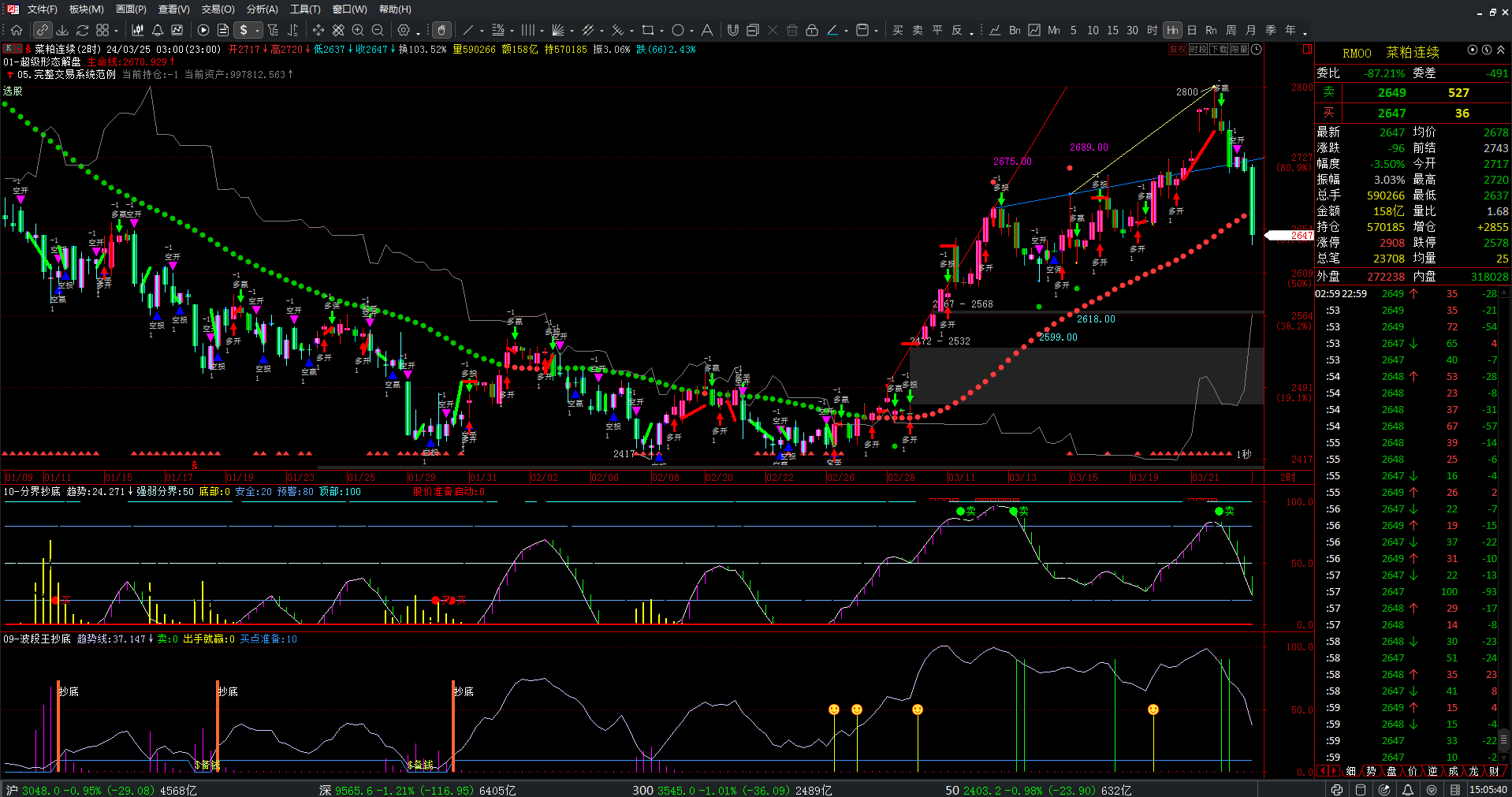Expand line tool dropdown arrow
This screenshot has width=1512, height=797.
pos(482,31)
